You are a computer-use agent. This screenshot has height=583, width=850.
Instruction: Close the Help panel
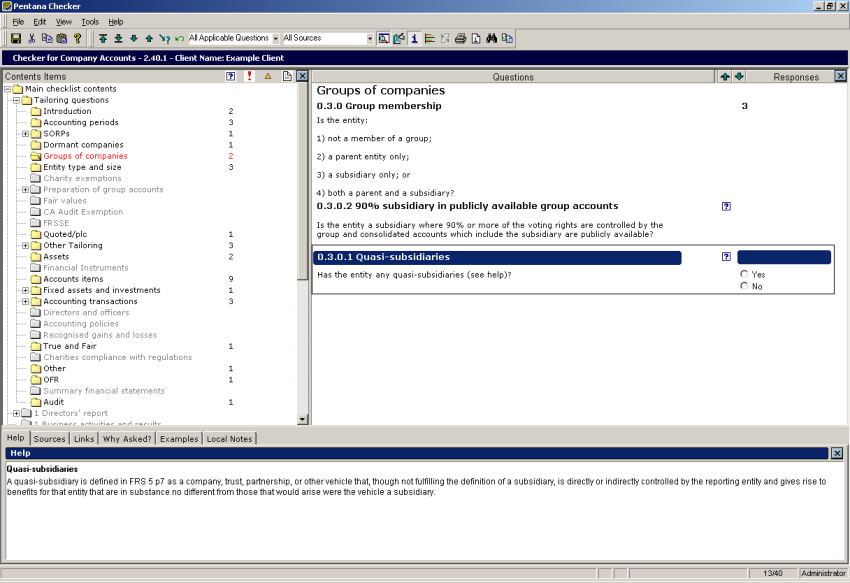[x=837, y=453]
